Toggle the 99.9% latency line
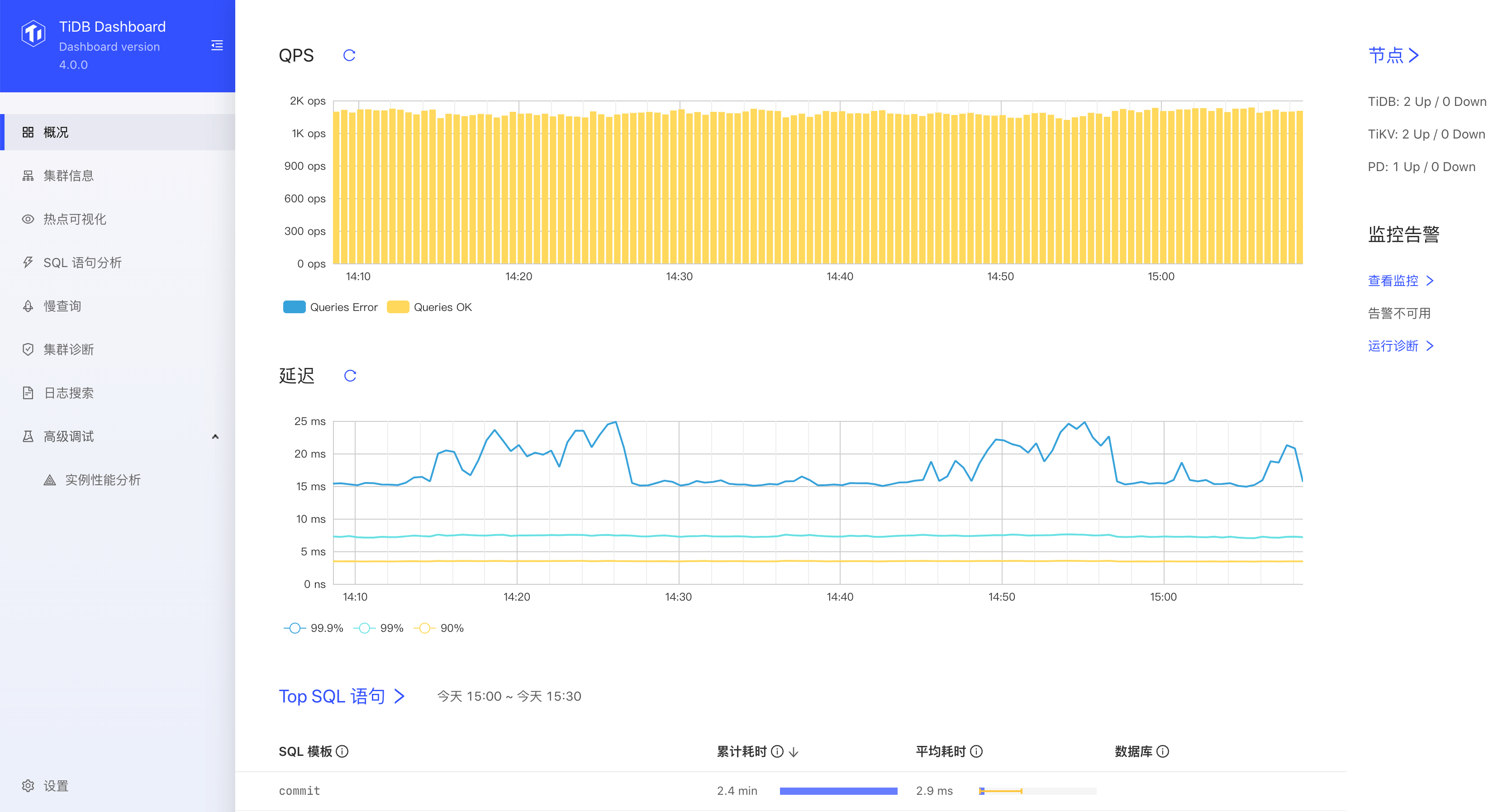The image size is (1512, 812). pyautogui.click(x=313, y=628)
